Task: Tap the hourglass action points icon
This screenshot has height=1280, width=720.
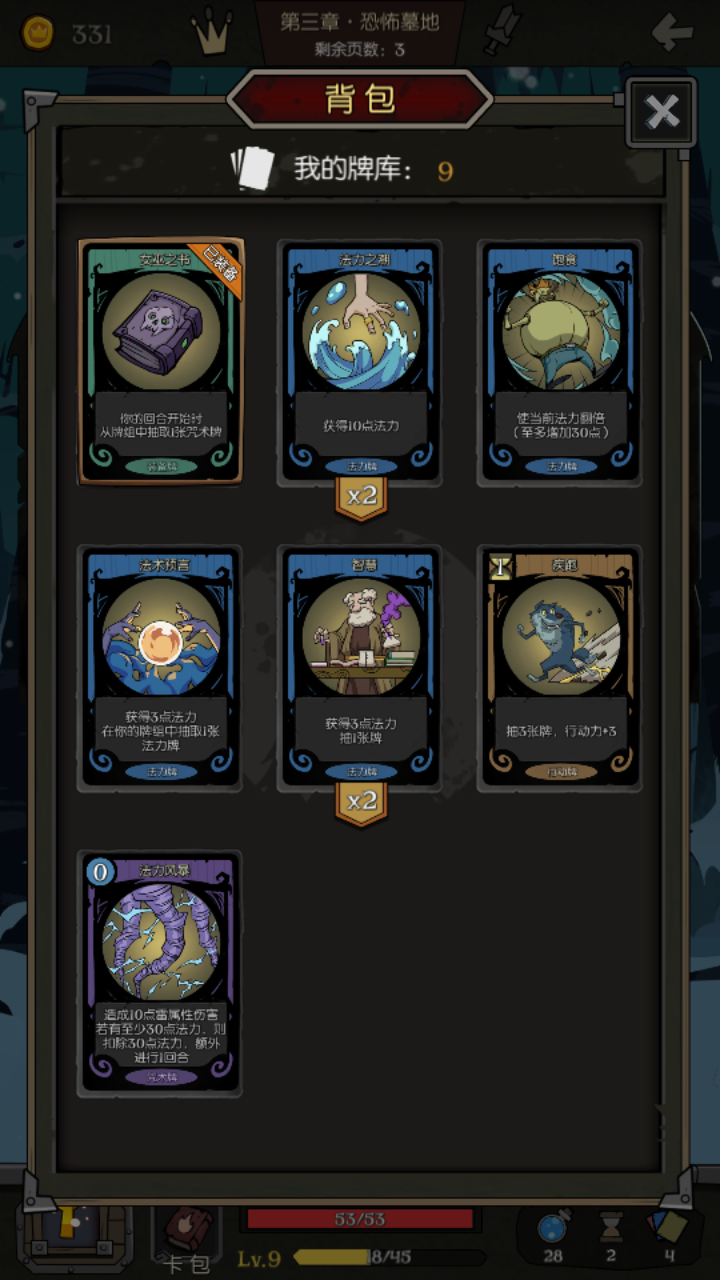Action: (x=611, y=1226)
